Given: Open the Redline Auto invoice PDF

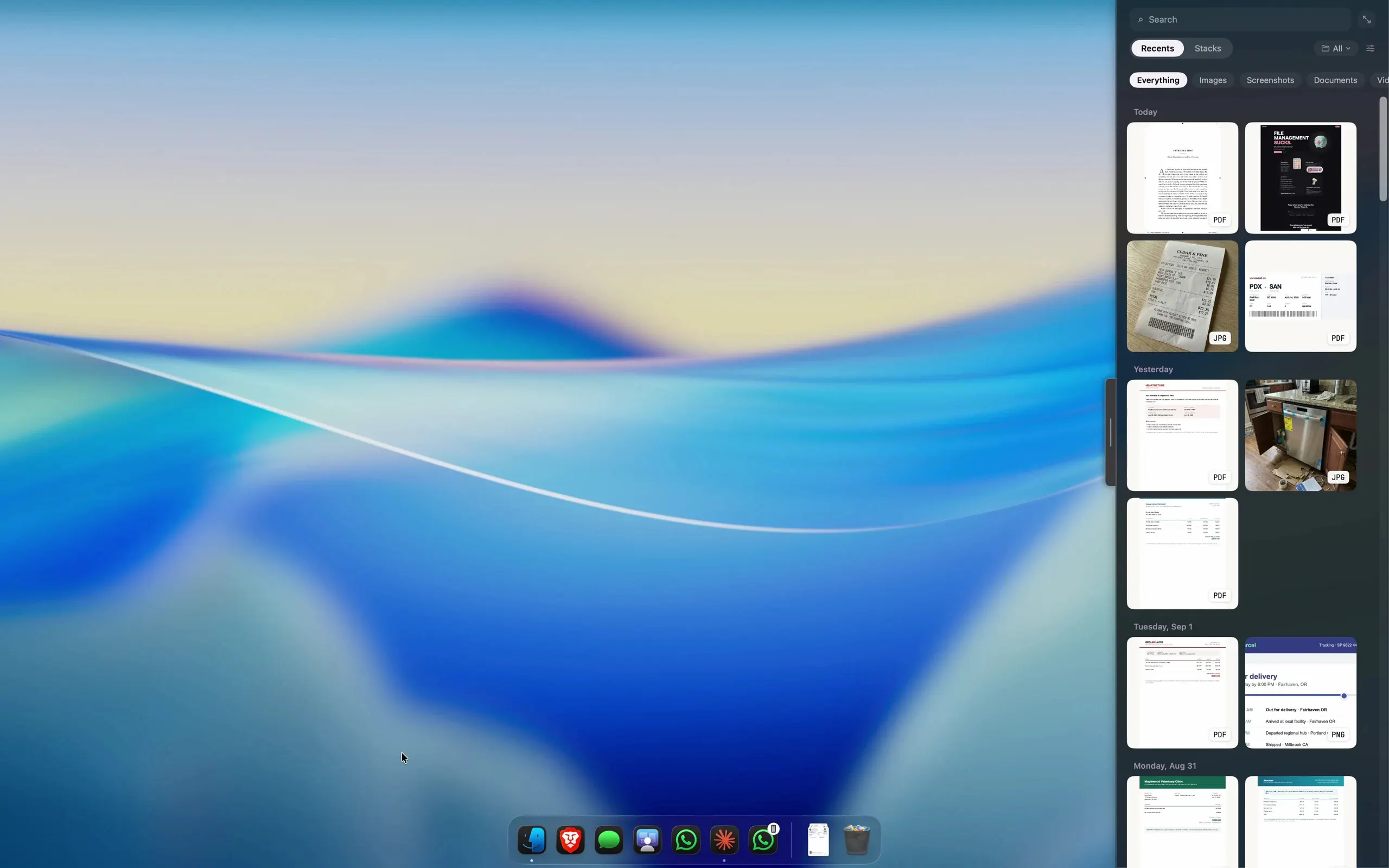Looking at the screenshot, I should click(x=1182, y=692).
